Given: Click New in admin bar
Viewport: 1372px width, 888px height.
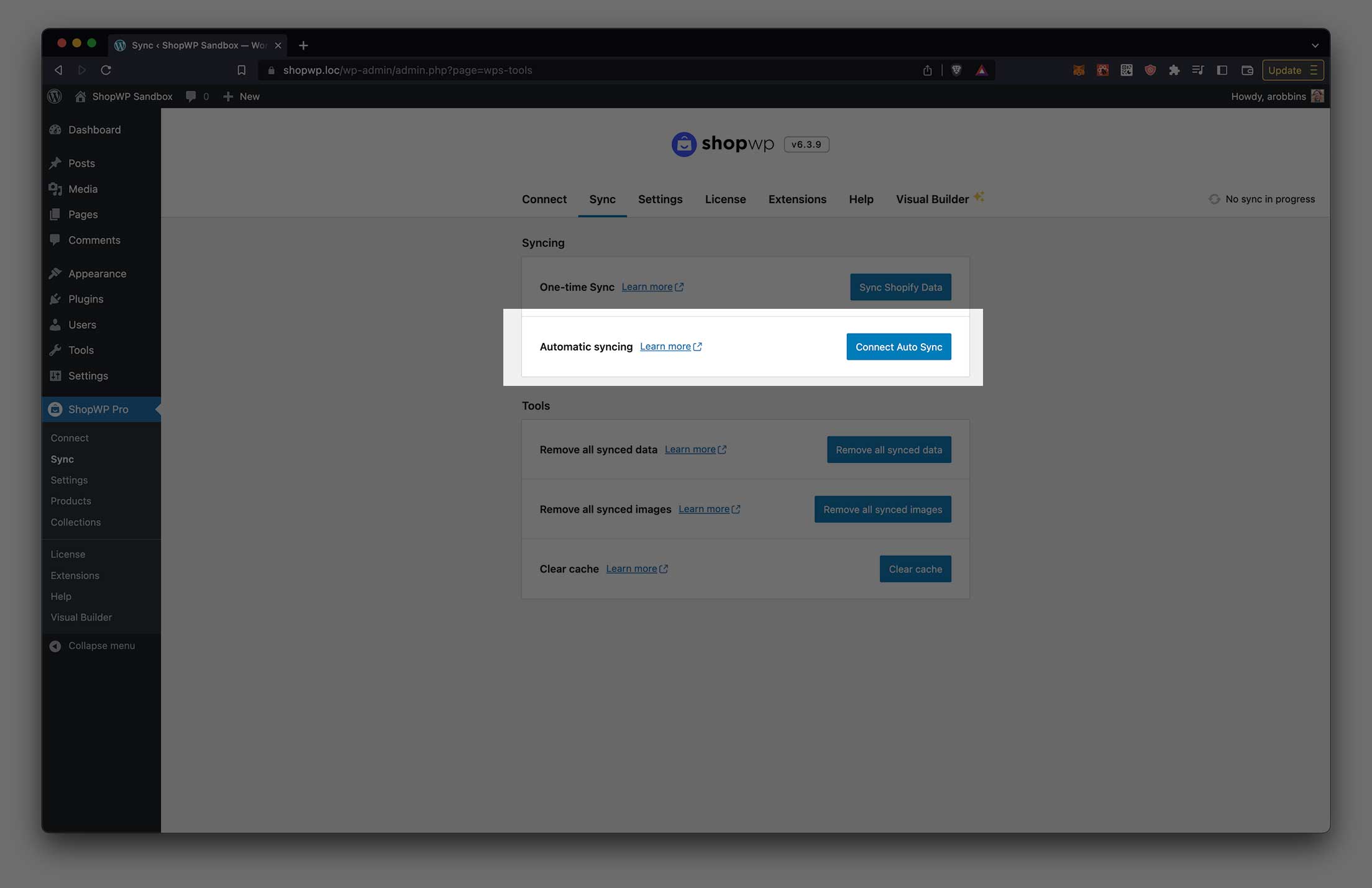Looking at the screenshot, I should (241, 96).
